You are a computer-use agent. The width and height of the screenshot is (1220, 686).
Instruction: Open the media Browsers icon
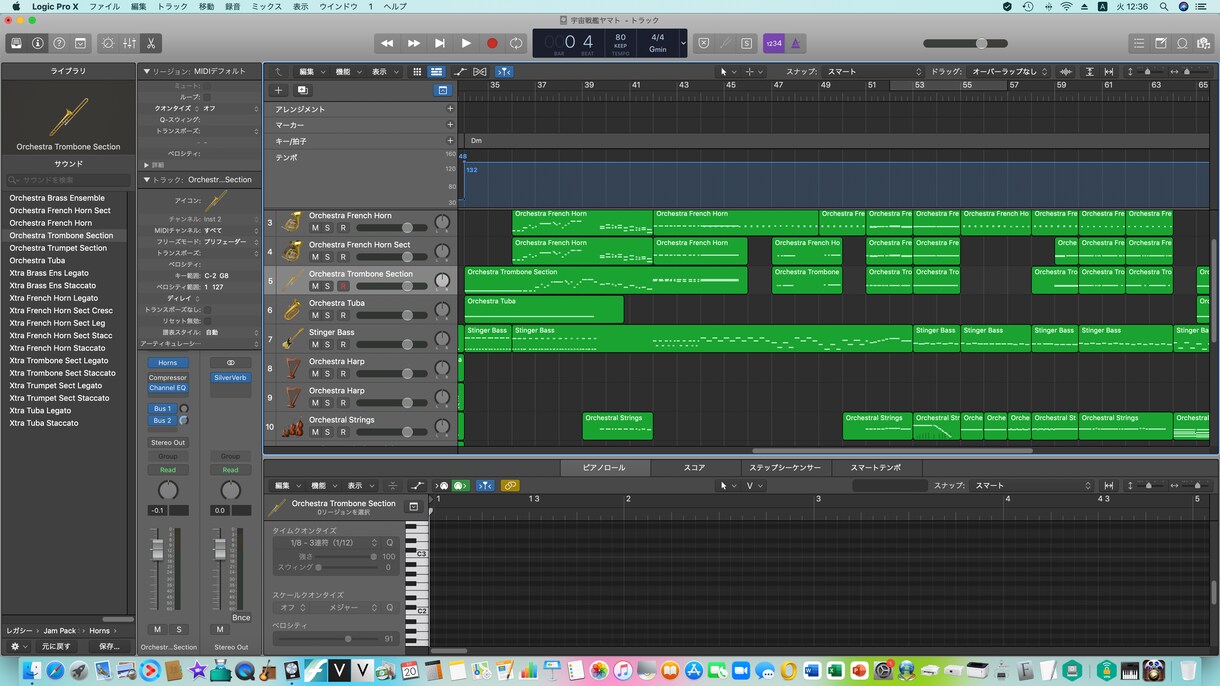coord(1203,43)
